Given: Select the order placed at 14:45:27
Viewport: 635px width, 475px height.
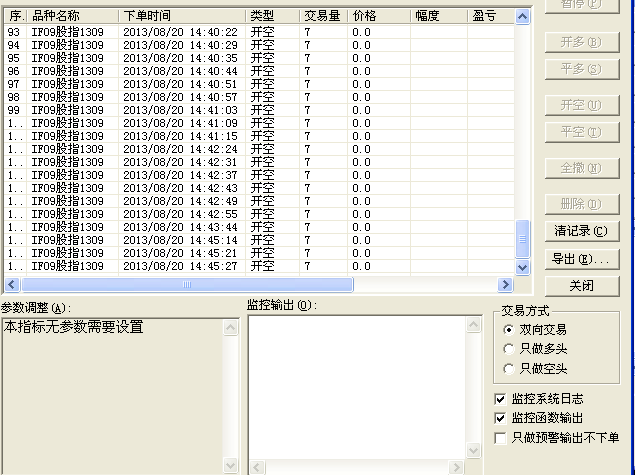Looking at the screenshot, I should click(259, 266).
